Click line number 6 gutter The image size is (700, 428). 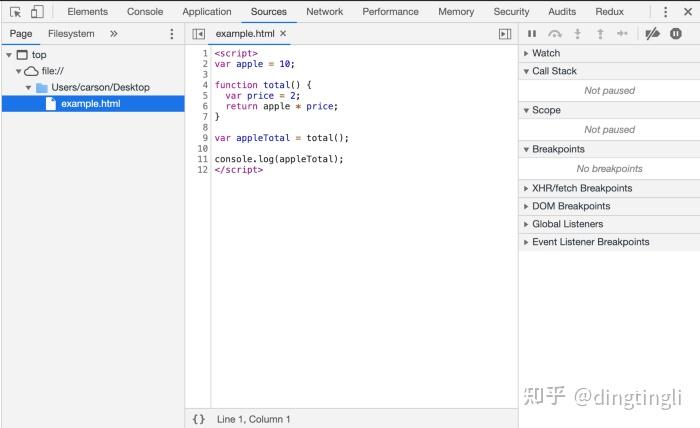205,106
